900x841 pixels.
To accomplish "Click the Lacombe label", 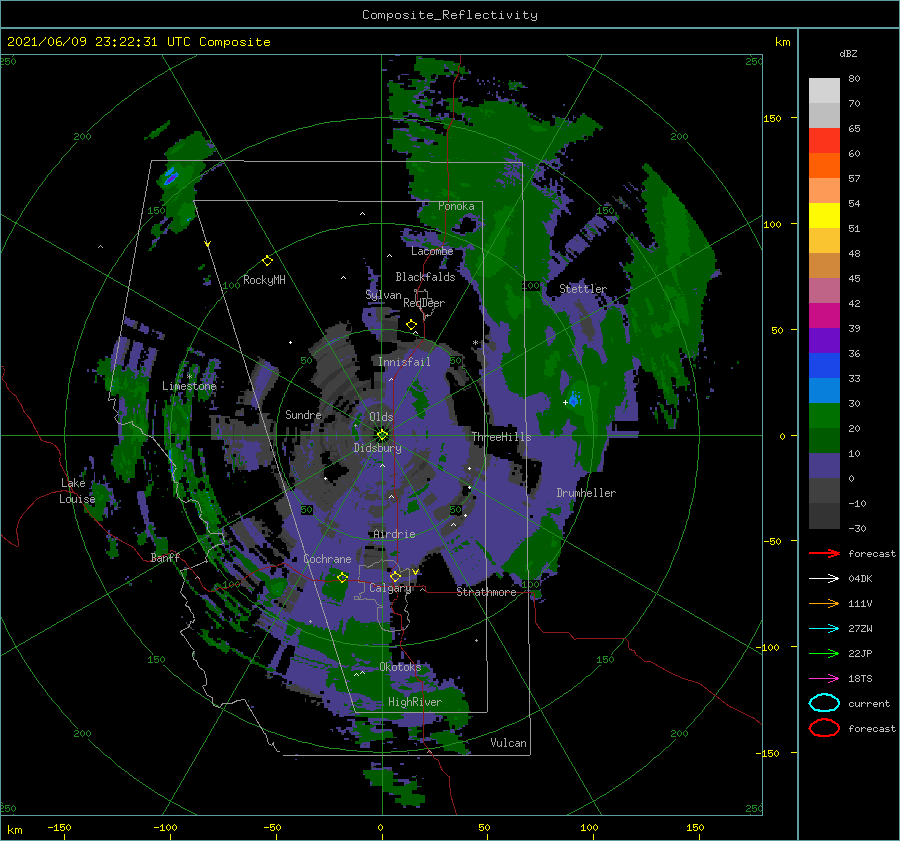I will 432,251.
